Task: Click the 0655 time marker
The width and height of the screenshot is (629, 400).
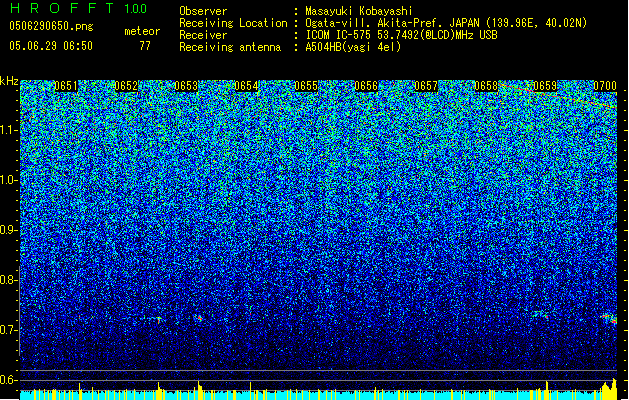Action: [x=306, y=86]
